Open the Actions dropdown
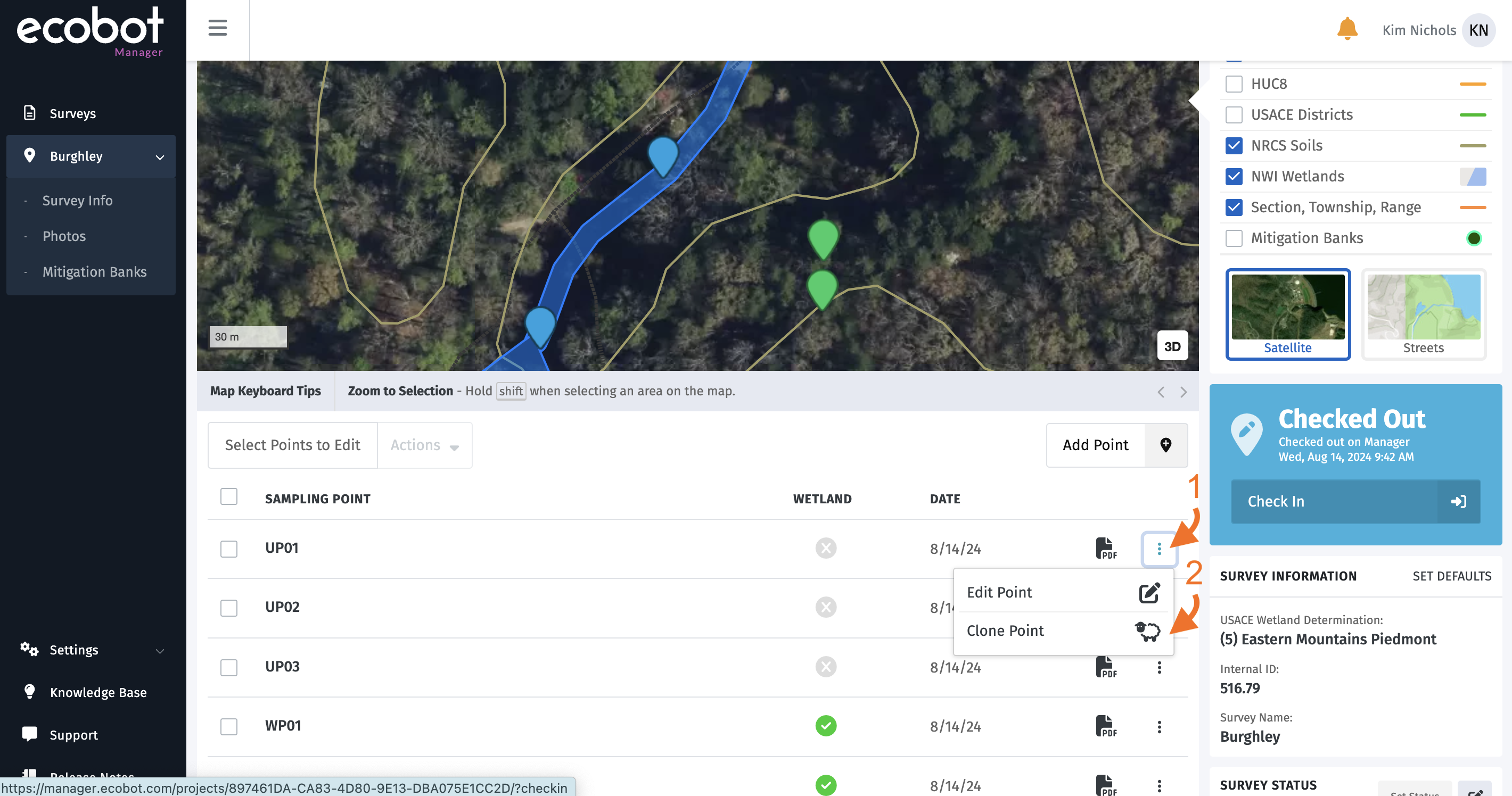Viewport: 1512px width, 796px height. (x=424, y=445)
